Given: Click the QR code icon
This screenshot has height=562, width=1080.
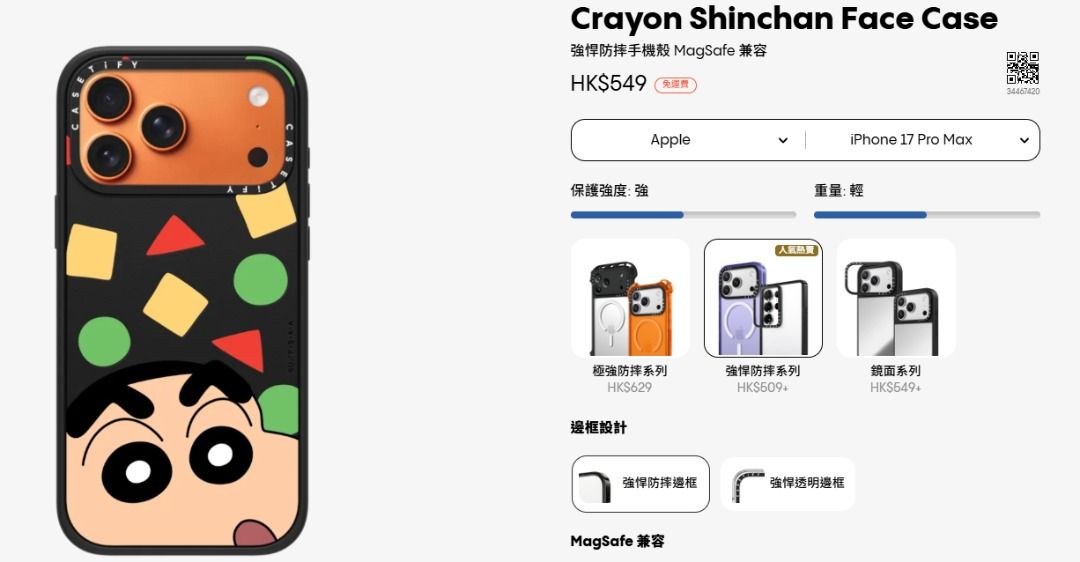Looking at the screenshot, I should [x=1023, y=68].
